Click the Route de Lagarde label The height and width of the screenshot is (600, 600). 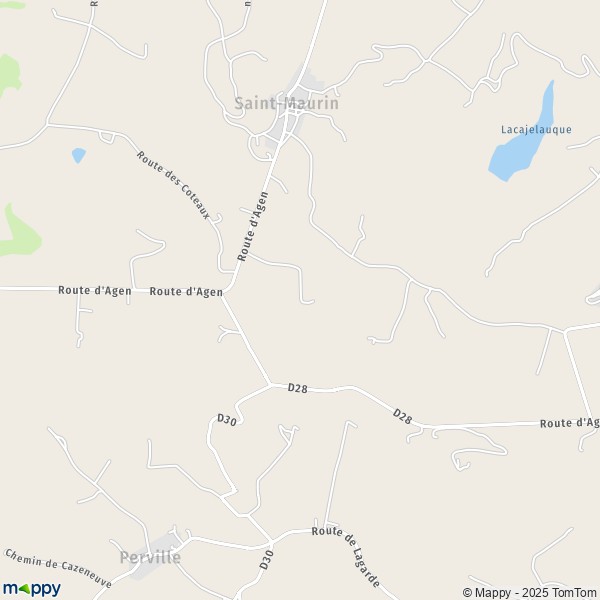click(x=346, y=557)
